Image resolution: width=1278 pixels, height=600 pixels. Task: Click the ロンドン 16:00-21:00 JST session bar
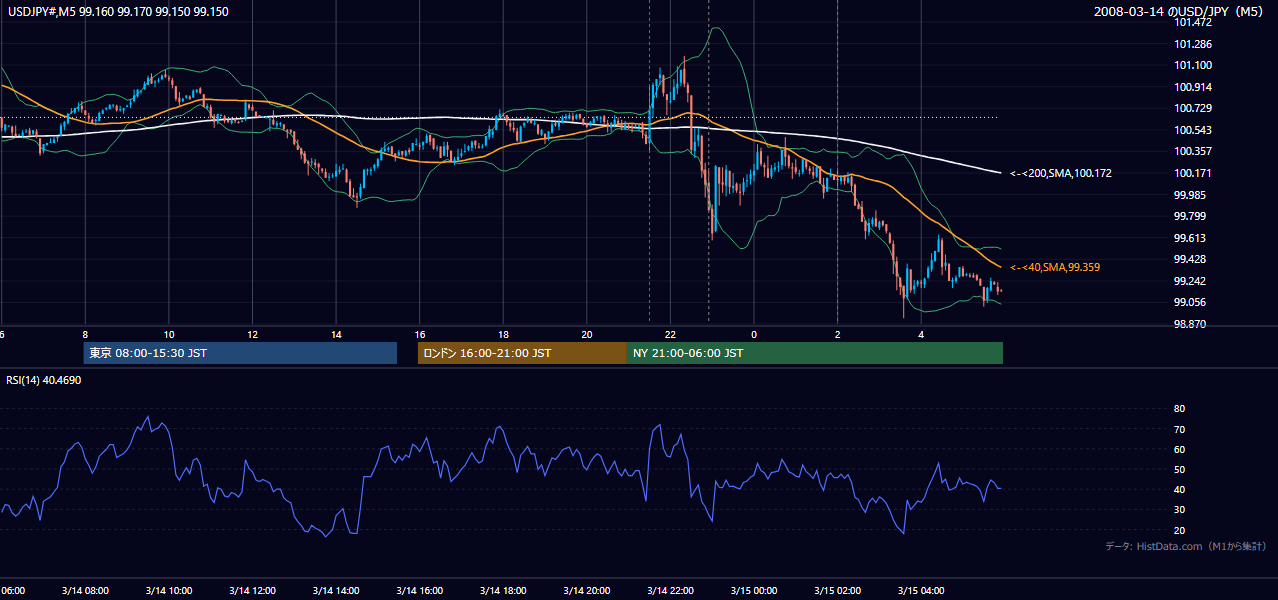point(522,353)
